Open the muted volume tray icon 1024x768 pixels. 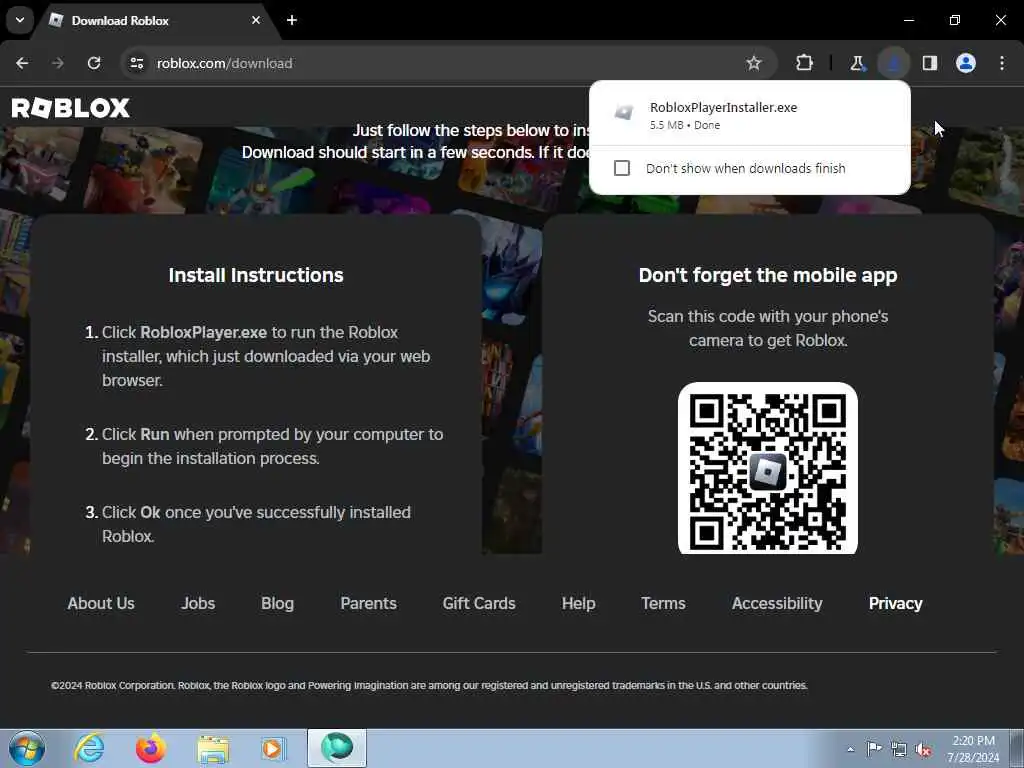(923, 749)
